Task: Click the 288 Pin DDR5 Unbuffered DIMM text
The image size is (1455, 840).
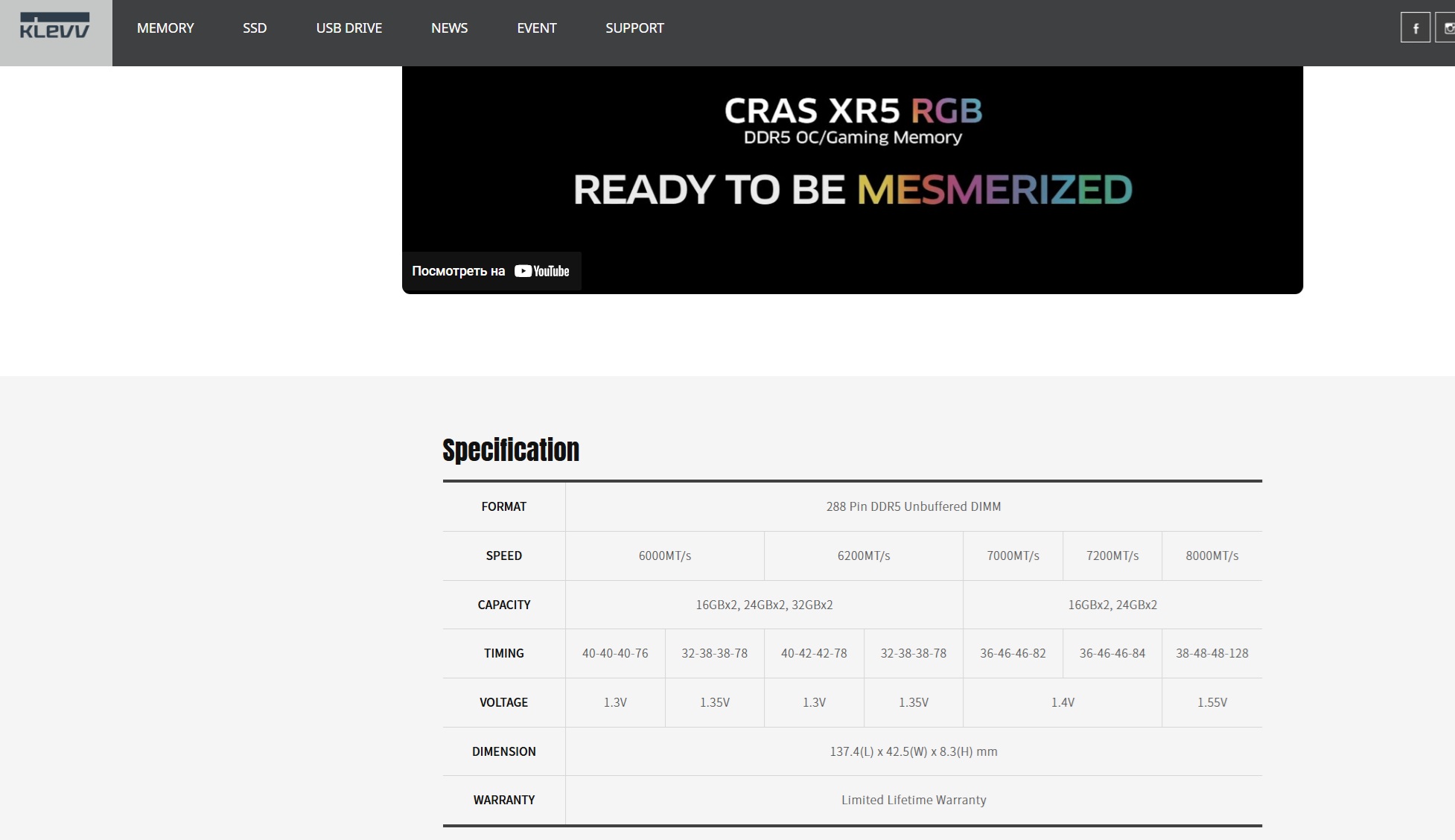Action: (913, 506)
